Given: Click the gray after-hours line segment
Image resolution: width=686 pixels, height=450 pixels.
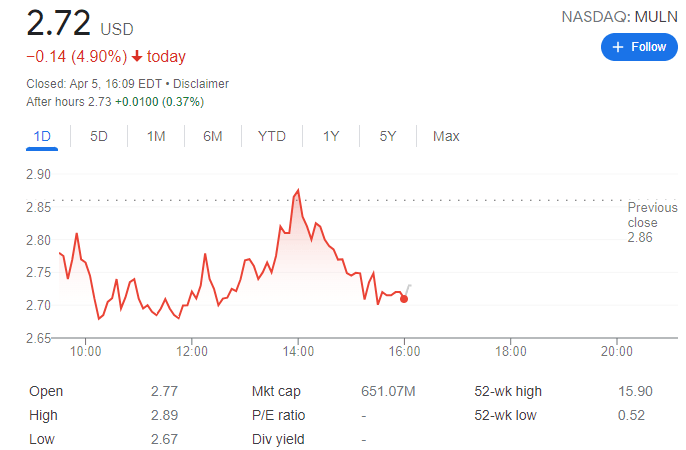Looking at the screenshot, I should pos(408,291).
